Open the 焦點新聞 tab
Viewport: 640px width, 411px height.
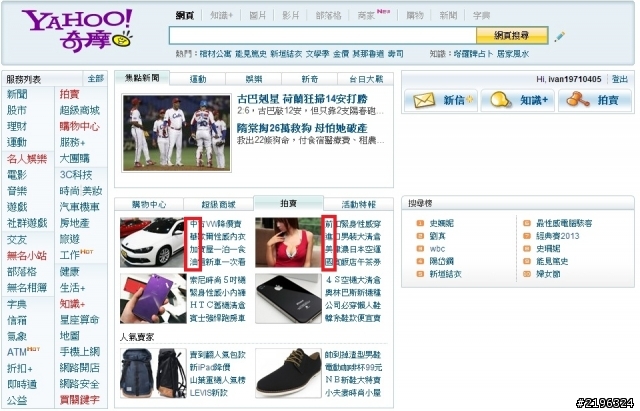click(x=142, y=78)
